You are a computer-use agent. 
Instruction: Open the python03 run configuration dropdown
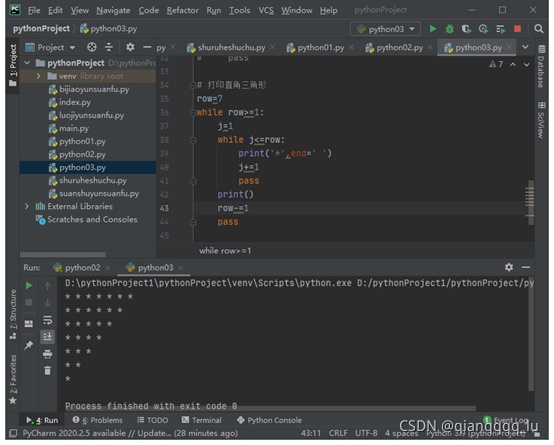(385, 29)
